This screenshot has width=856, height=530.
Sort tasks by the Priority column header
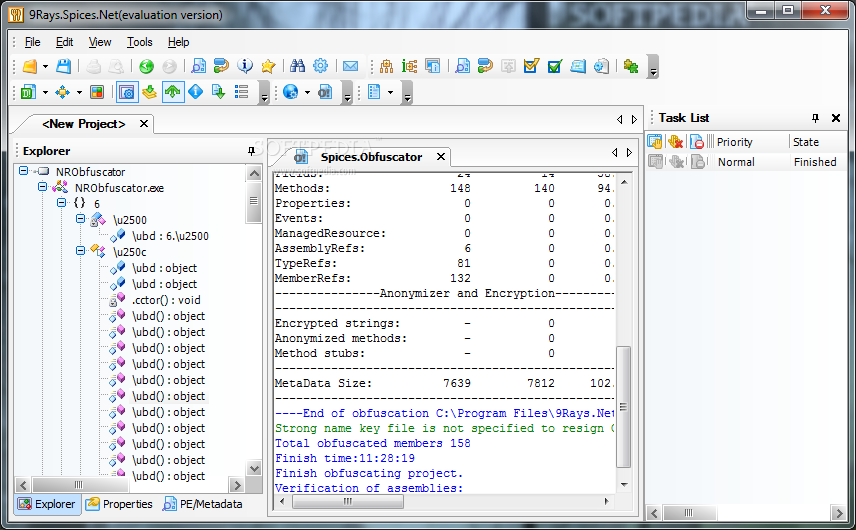pos(751,142)
